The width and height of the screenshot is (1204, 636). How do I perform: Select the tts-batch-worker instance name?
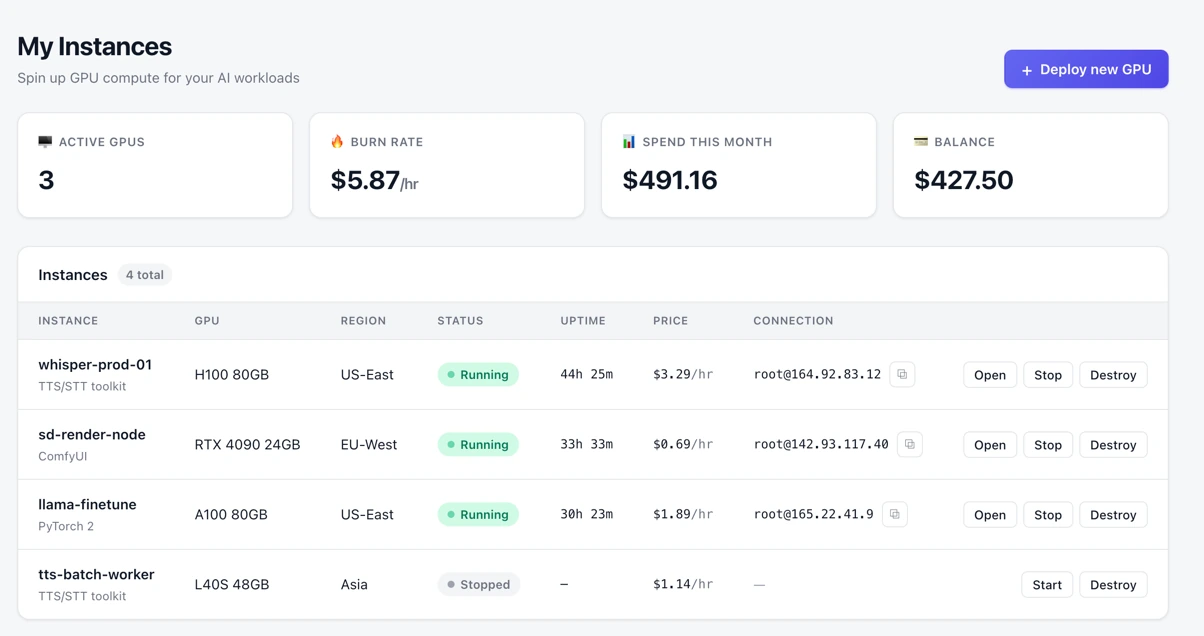coord(96,575)
